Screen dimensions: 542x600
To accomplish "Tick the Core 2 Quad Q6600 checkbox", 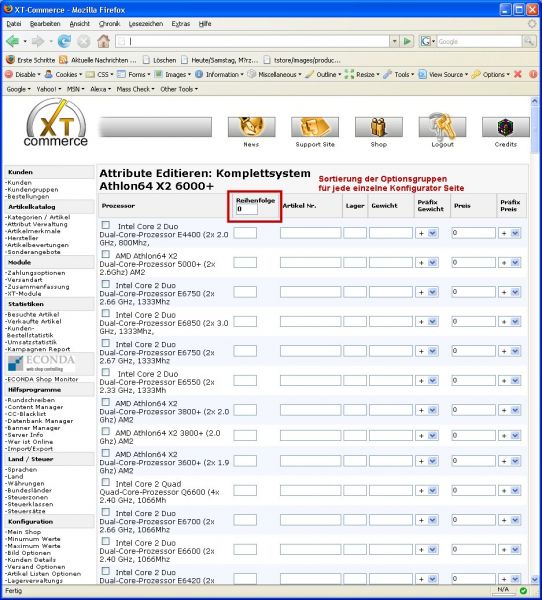I will point(106,483).
